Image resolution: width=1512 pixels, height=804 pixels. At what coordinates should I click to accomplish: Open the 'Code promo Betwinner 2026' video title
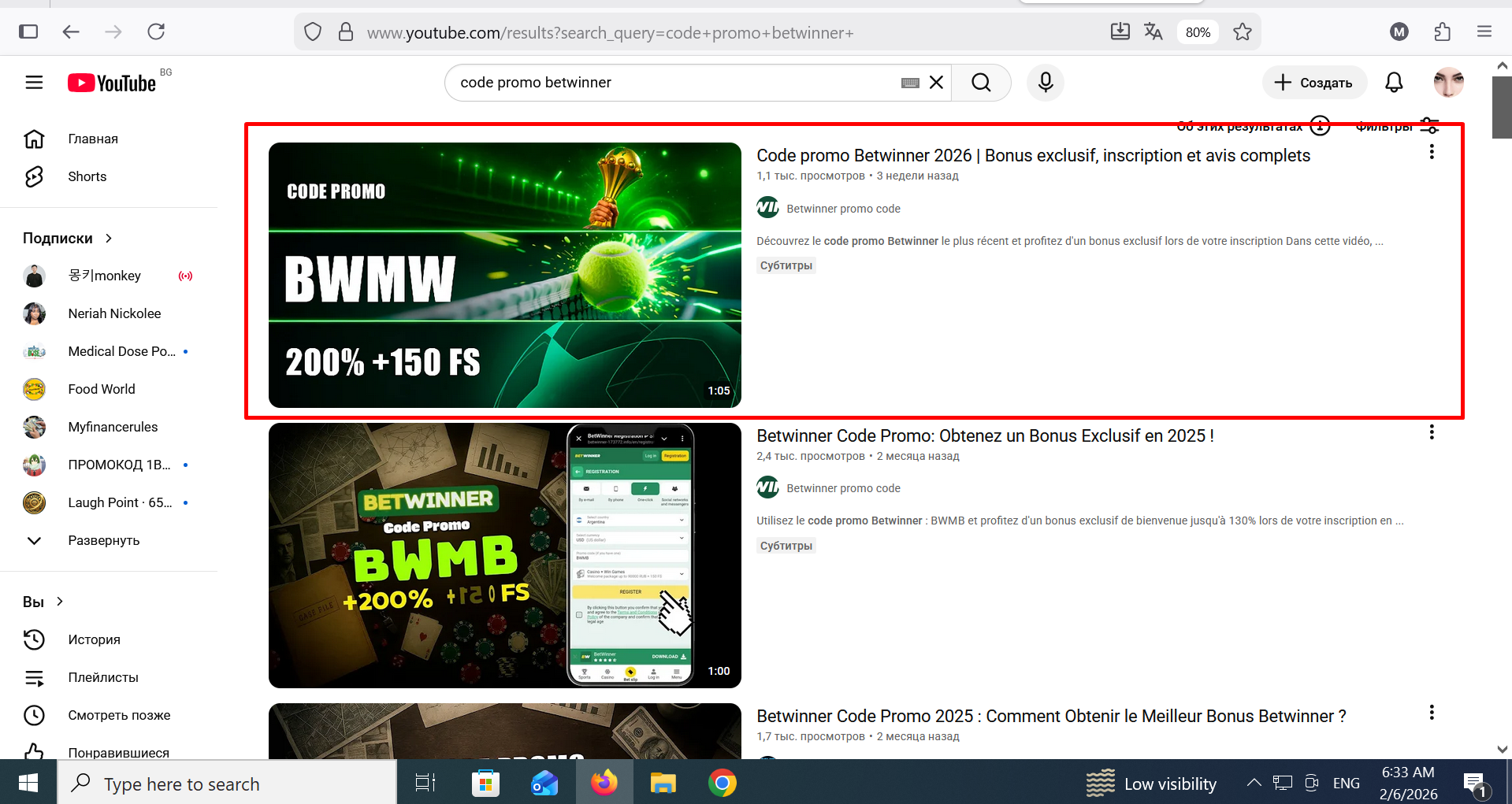point(1033,156)
